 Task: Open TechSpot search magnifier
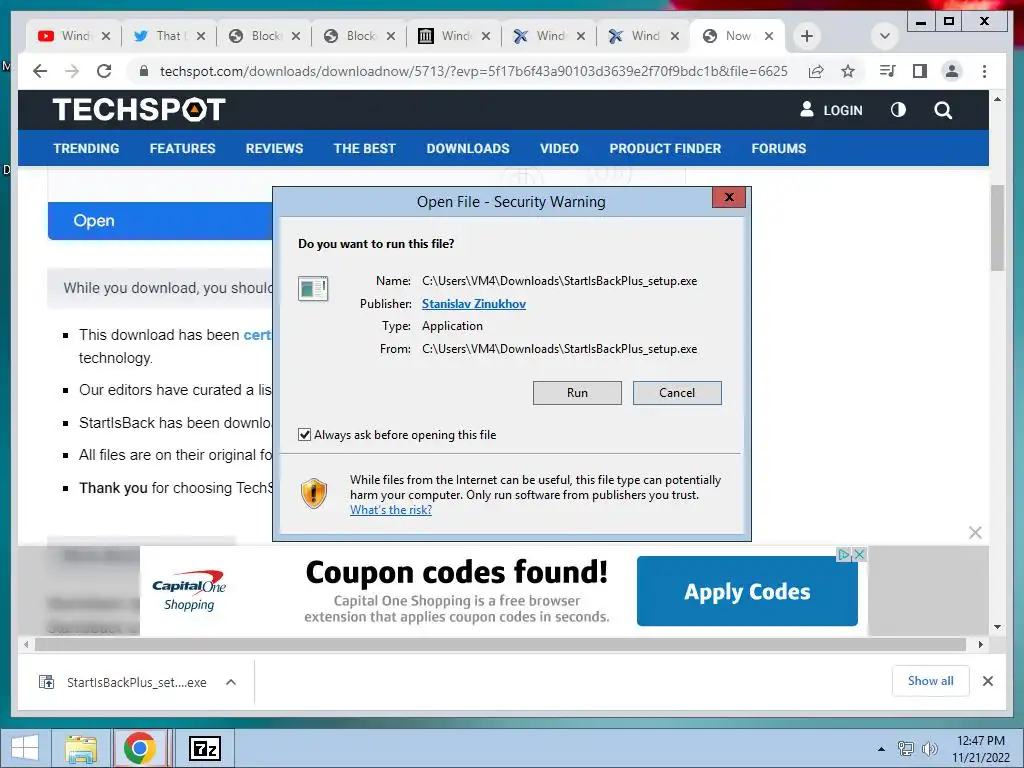(943, 110)
